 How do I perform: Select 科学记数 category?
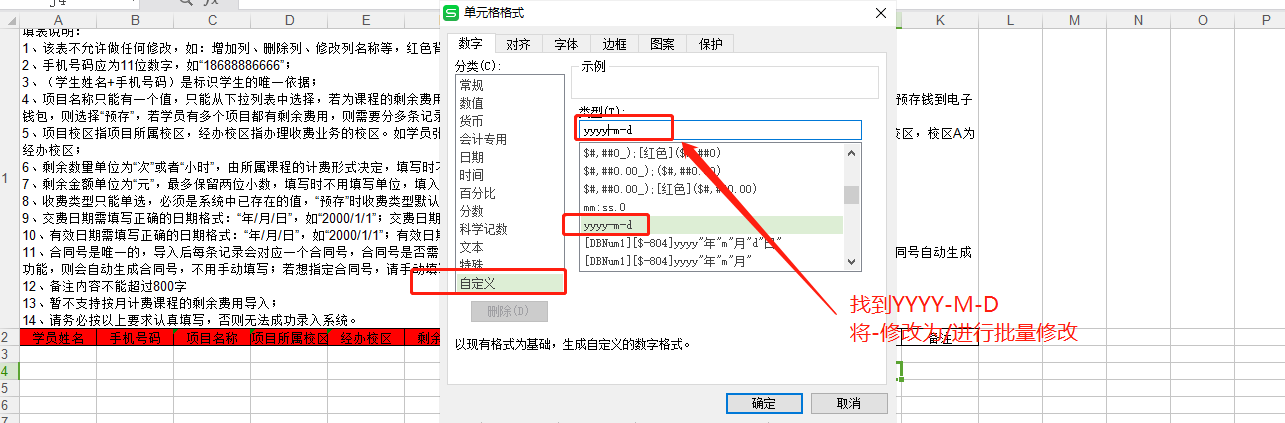(510, 229)
